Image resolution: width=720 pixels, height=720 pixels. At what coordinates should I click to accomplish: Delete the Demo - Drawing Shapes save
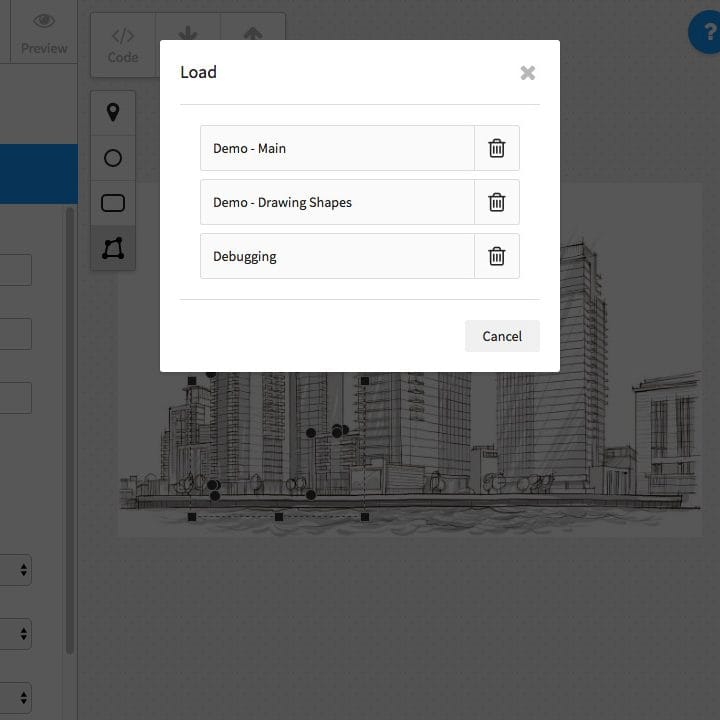tap(496, 202)
